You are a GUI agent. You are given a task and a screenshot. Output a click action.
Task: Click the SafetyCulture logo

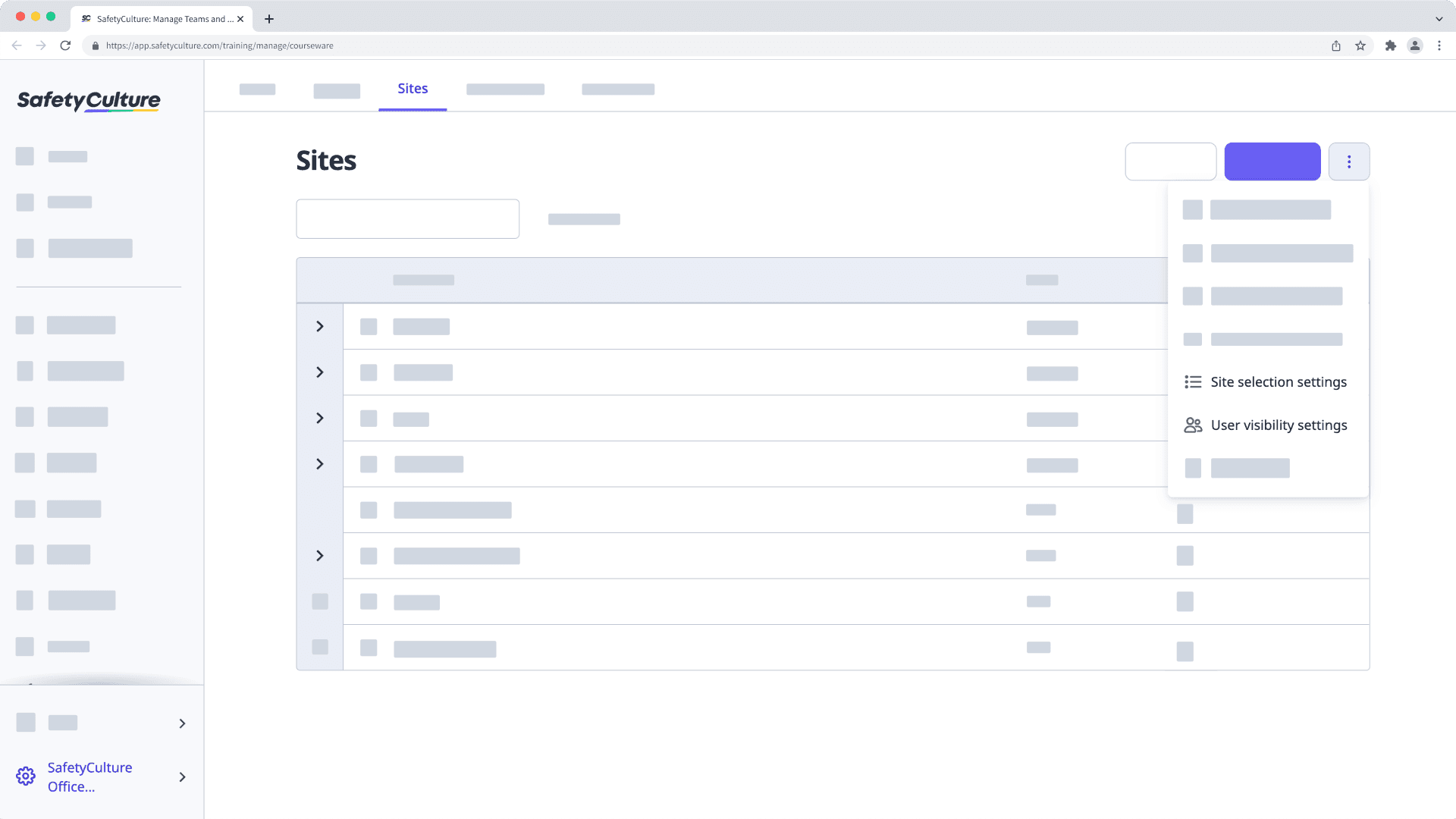(x=87, y=100)
